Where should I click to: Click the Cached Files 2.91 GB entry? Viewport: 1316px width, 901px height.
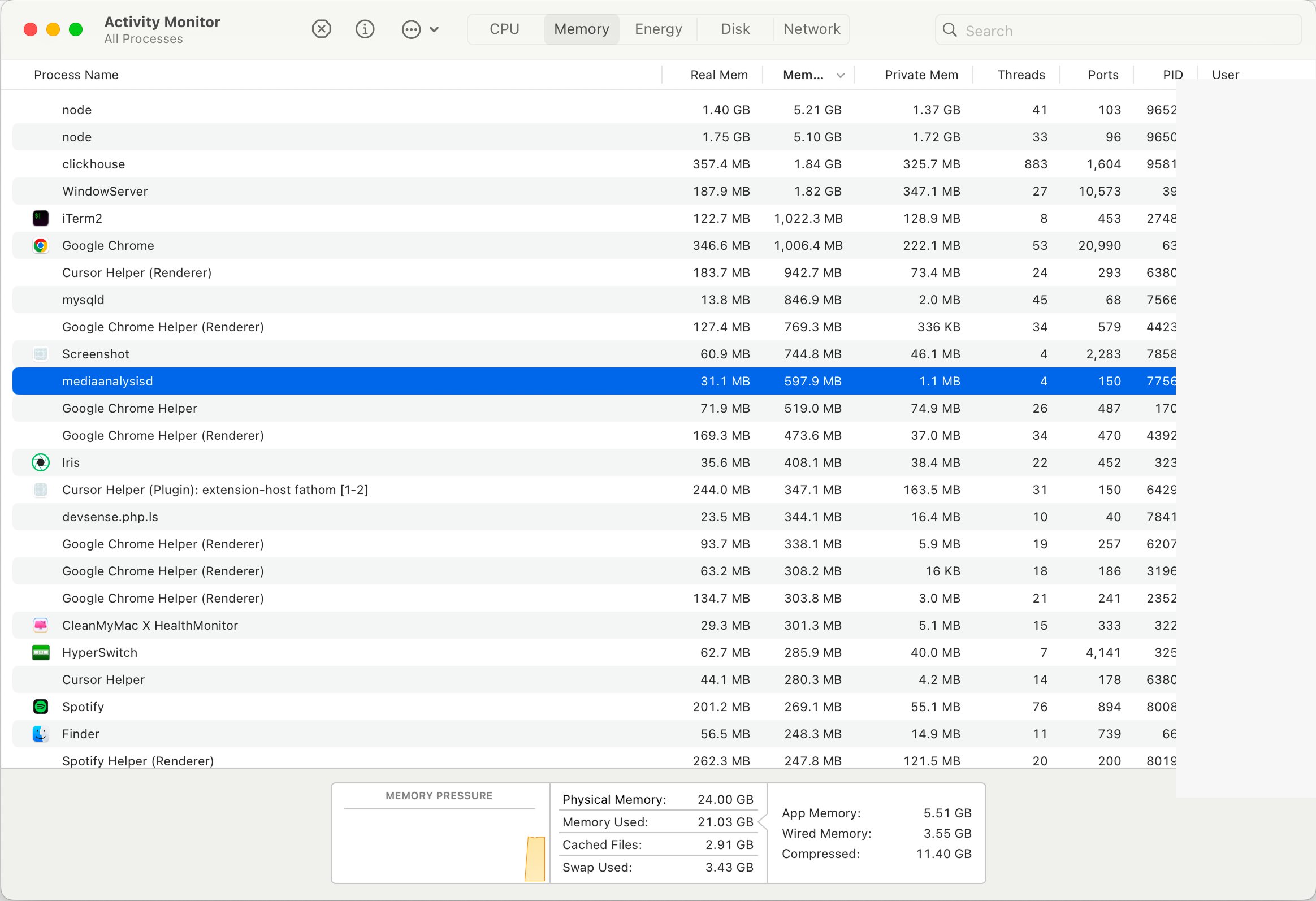[x=657, y=844]
